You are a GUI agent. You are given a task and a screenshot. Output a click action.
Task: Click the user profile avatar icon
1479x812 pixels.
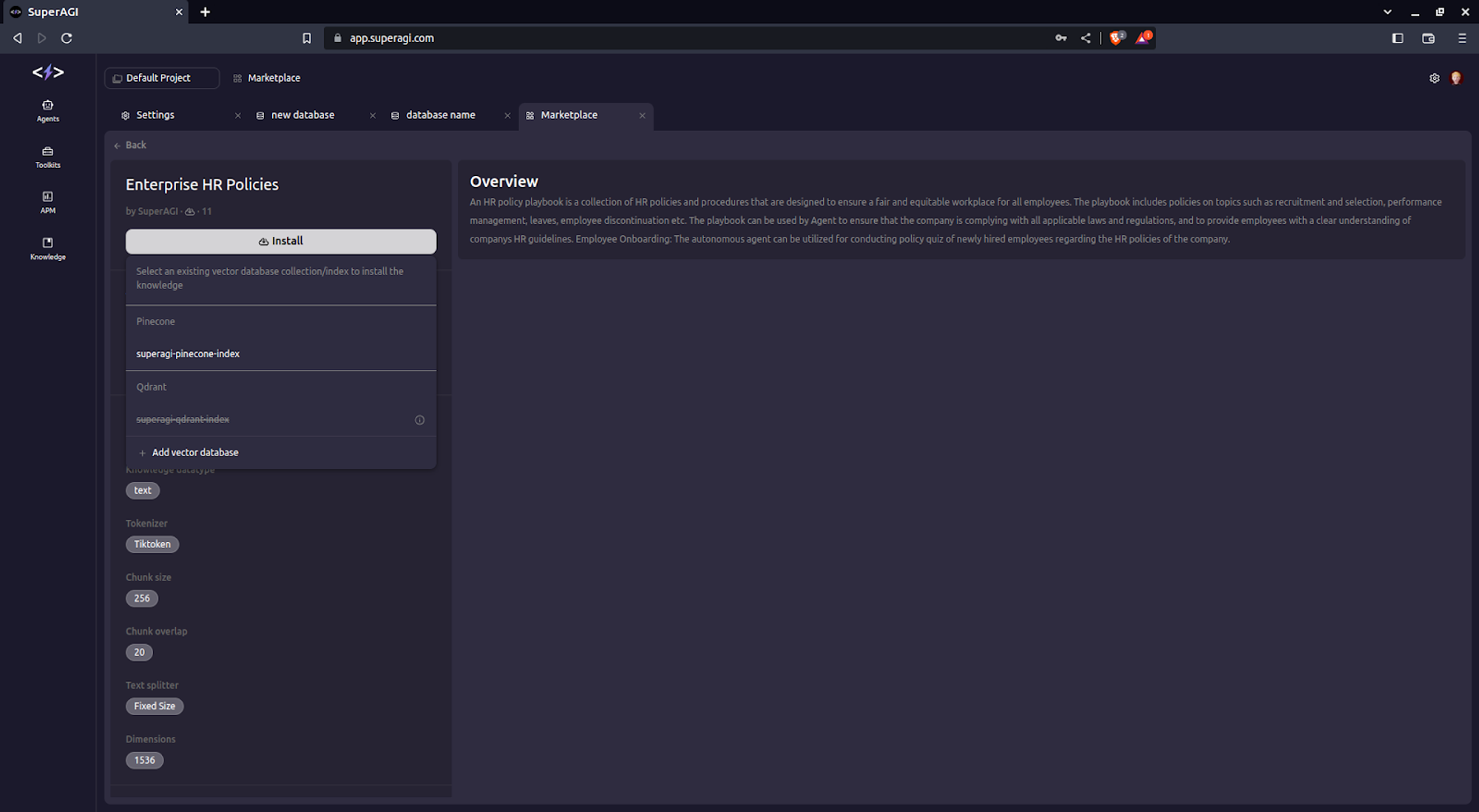pyautogui.click(x=1456, y=78)
